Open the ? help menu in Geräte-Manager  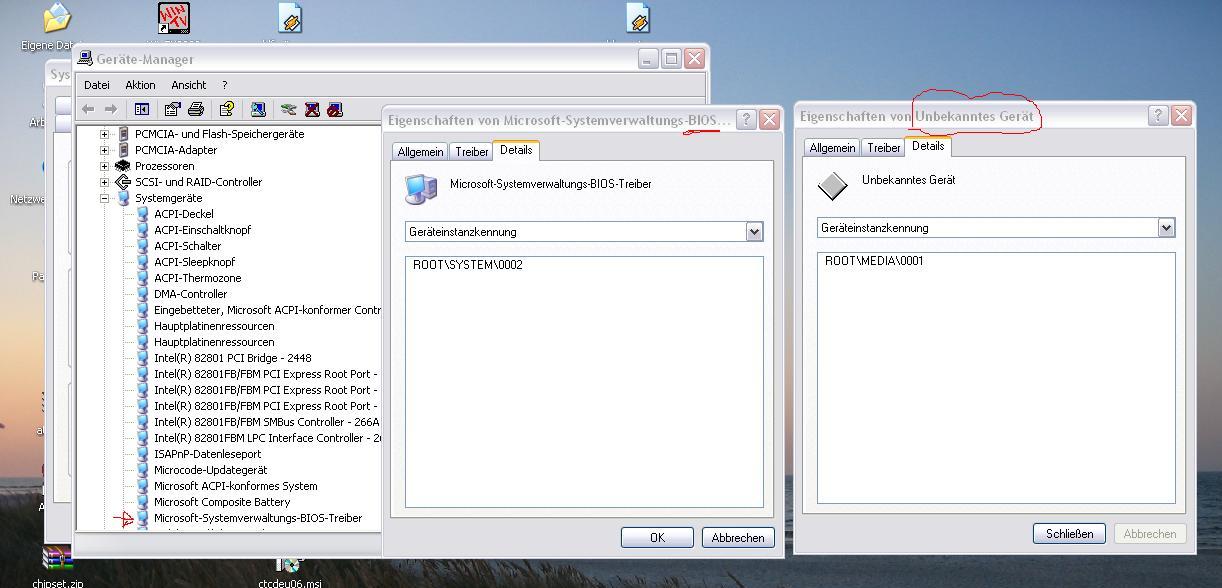[224, 85]
